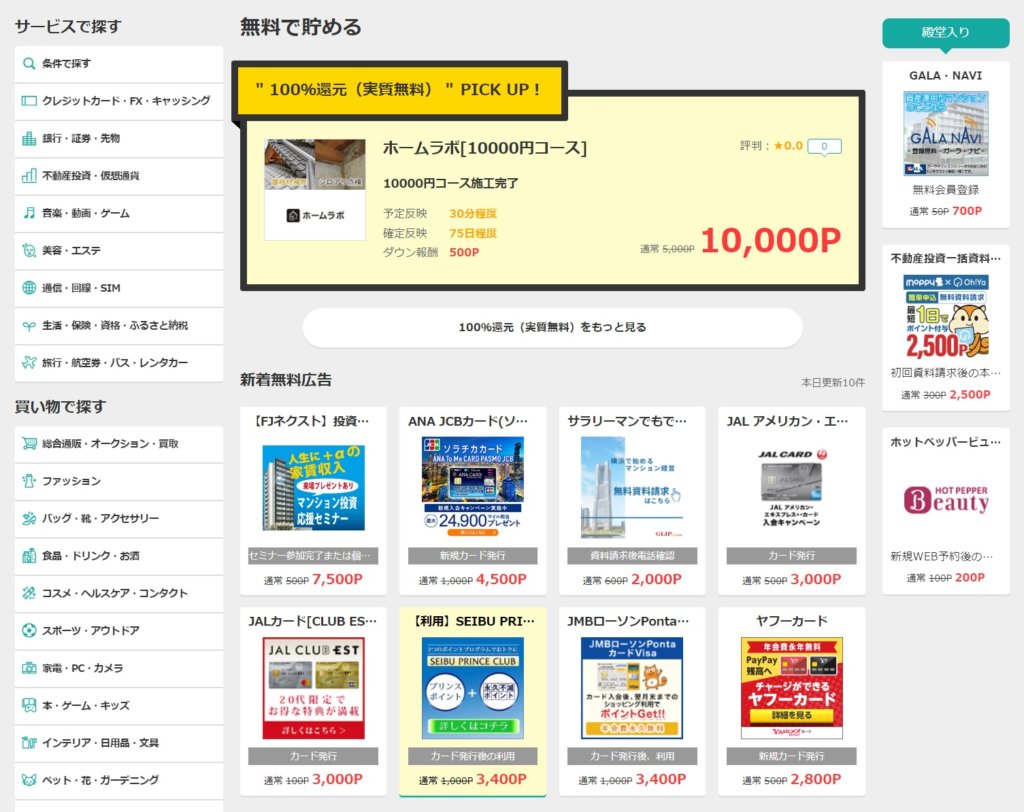Open 旅行・航空券・バス・レンタカー category
Image resolution: width=1024 pixels, height=812 pixels.
point(118,363)
